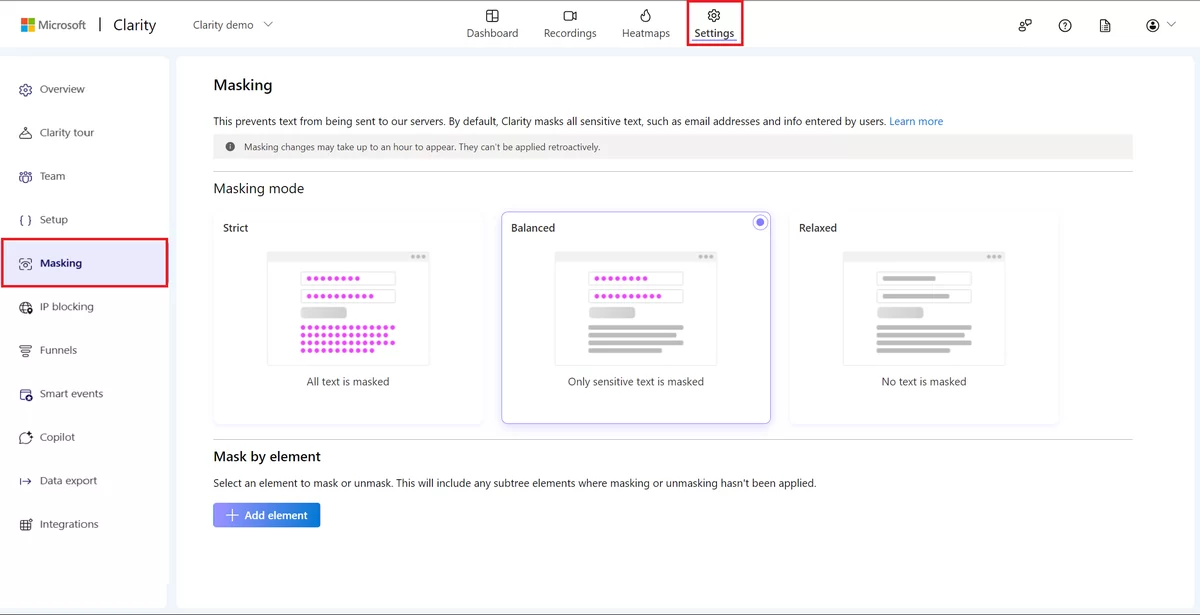Click the Copilot icon in the sidebar
The height and width of the screenshot is (615, 1200).
26,438
